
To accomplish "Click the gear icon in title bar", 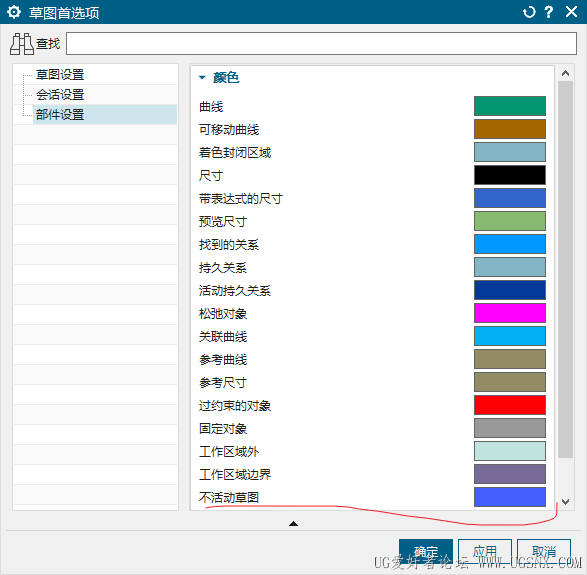I will click(14, 12).
